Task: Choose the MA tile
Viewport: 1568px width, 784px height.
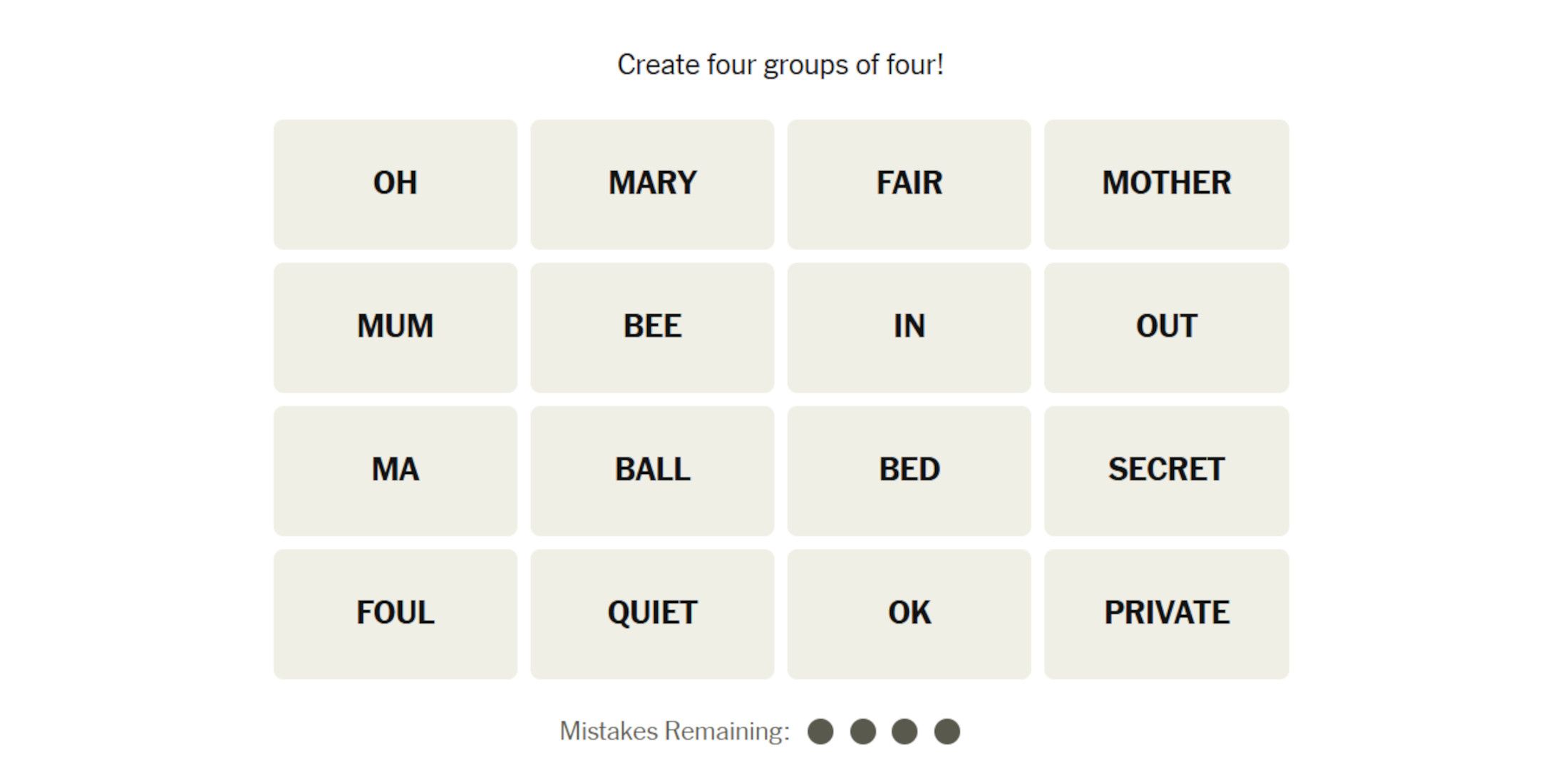Action: click(x=395, y=470)
